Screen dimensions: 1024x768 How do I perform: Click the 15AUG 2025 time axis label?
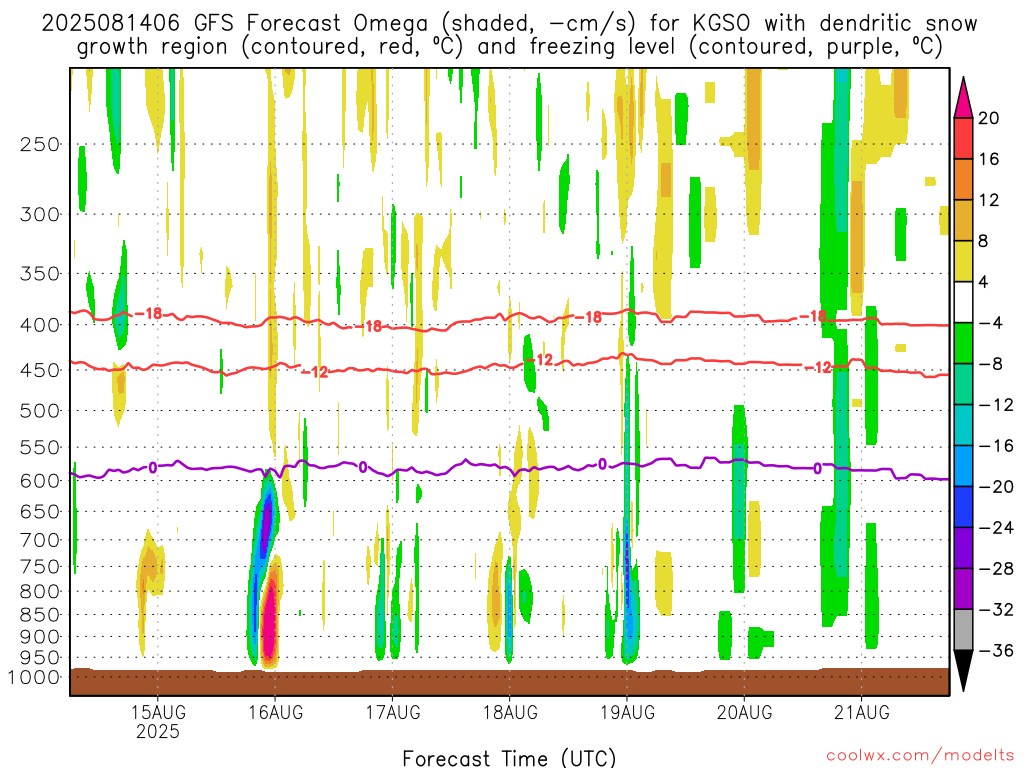tap(158, 722)
